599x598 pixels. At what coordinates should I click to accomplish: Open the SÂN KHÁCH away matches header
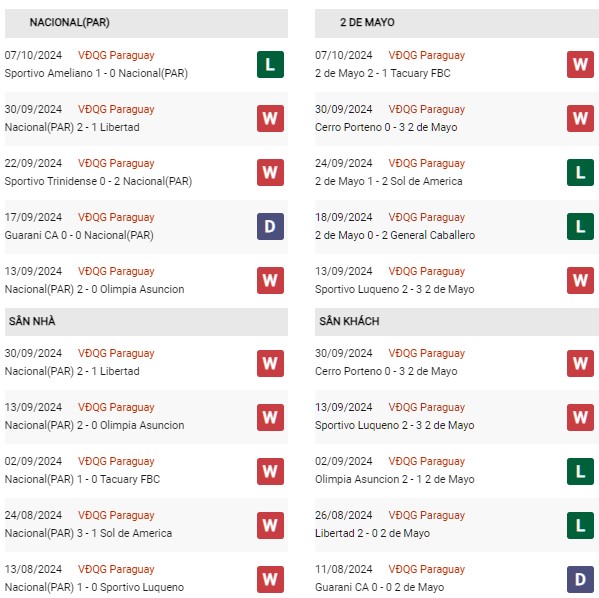click(457, 322)
